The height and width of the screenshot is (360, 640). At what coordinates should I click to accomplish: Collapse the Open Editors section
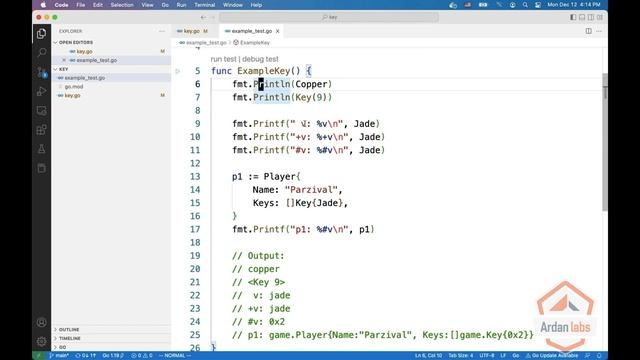point(76,42)
